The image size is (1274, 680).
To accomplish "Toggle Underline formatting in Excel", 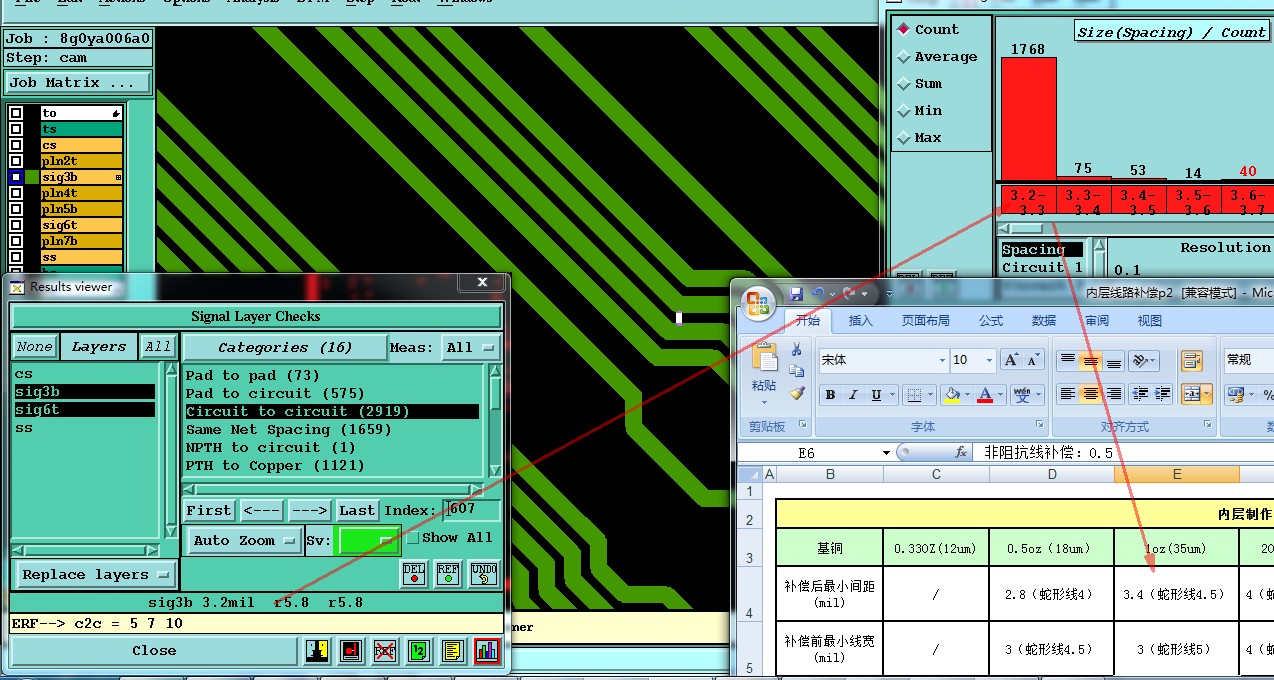I will [x=877, y=395].
